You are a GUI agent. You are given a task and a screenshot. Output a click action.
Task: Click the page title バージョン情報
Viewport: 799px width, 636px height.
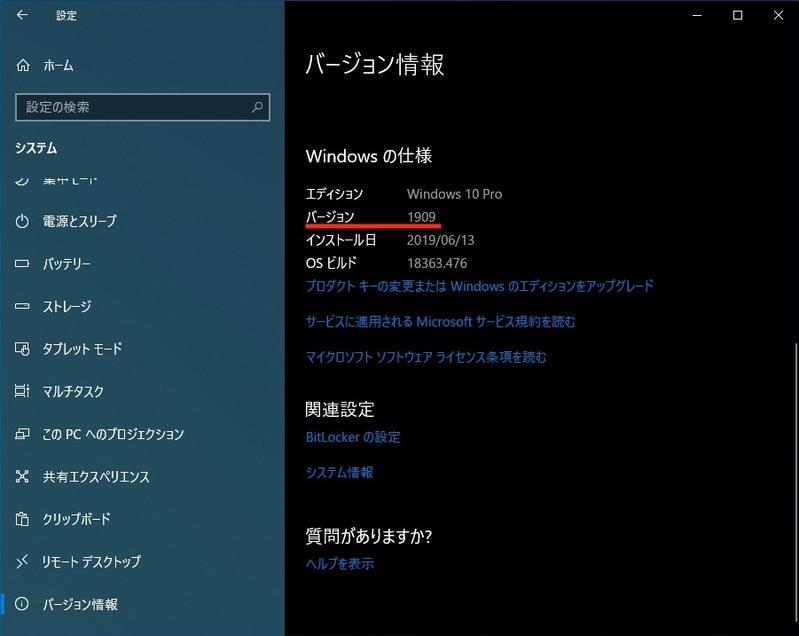tap(375, 65)
